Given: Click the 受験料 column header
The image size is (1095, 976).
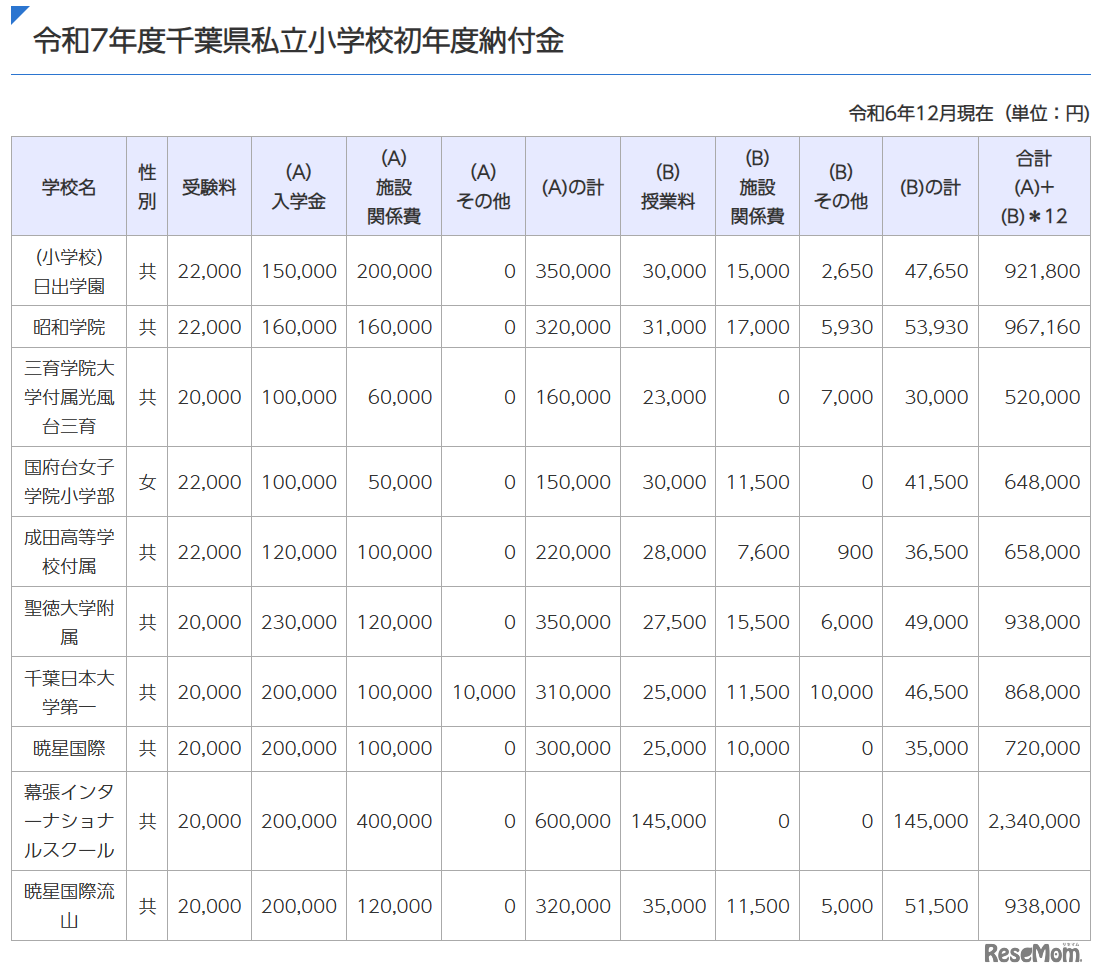Looking at the screenshot, I should tap(209, 186).
